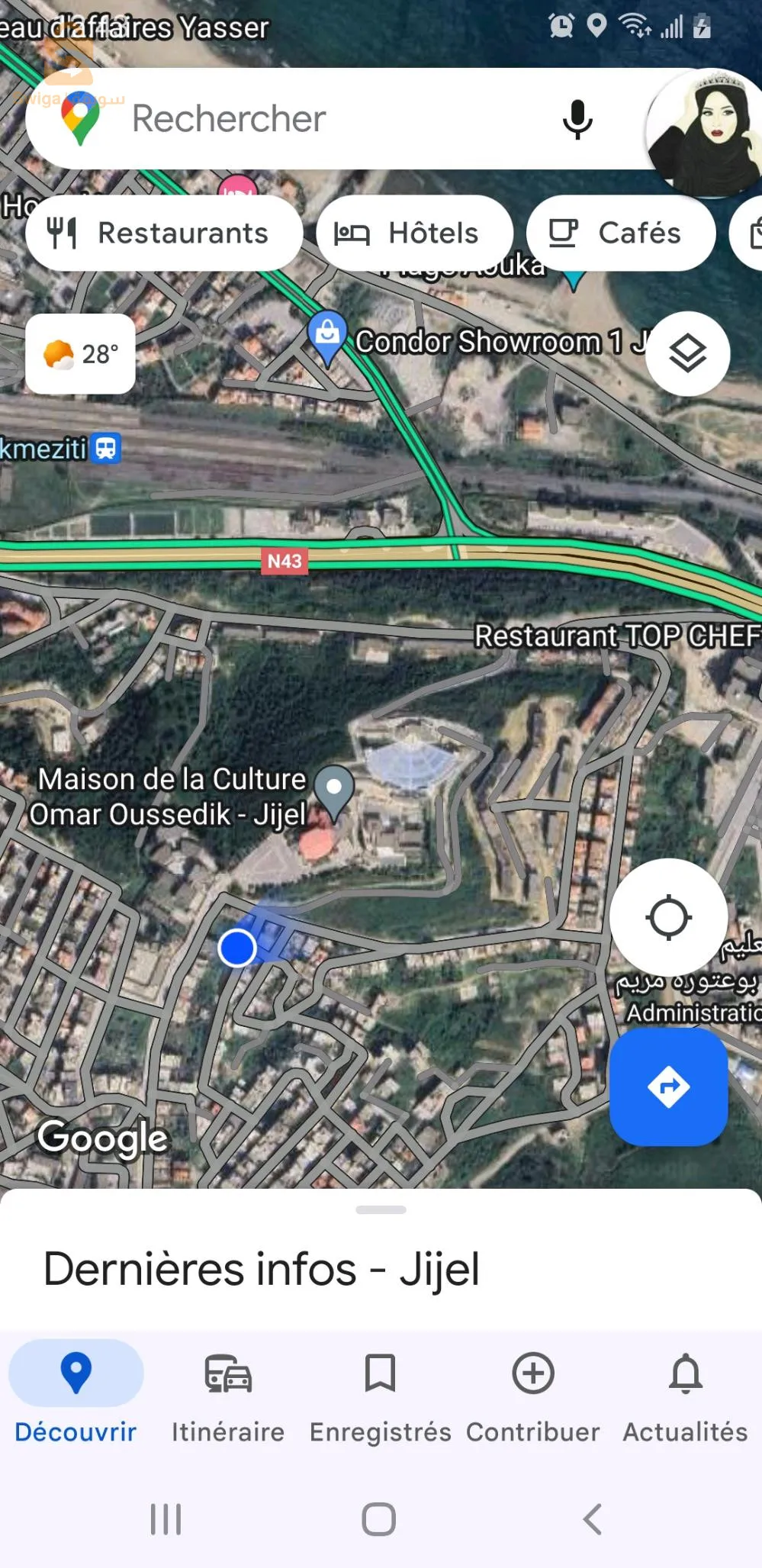Tap the blue directions button
Screen dimensions: 762x1568
coord(668,1087)
